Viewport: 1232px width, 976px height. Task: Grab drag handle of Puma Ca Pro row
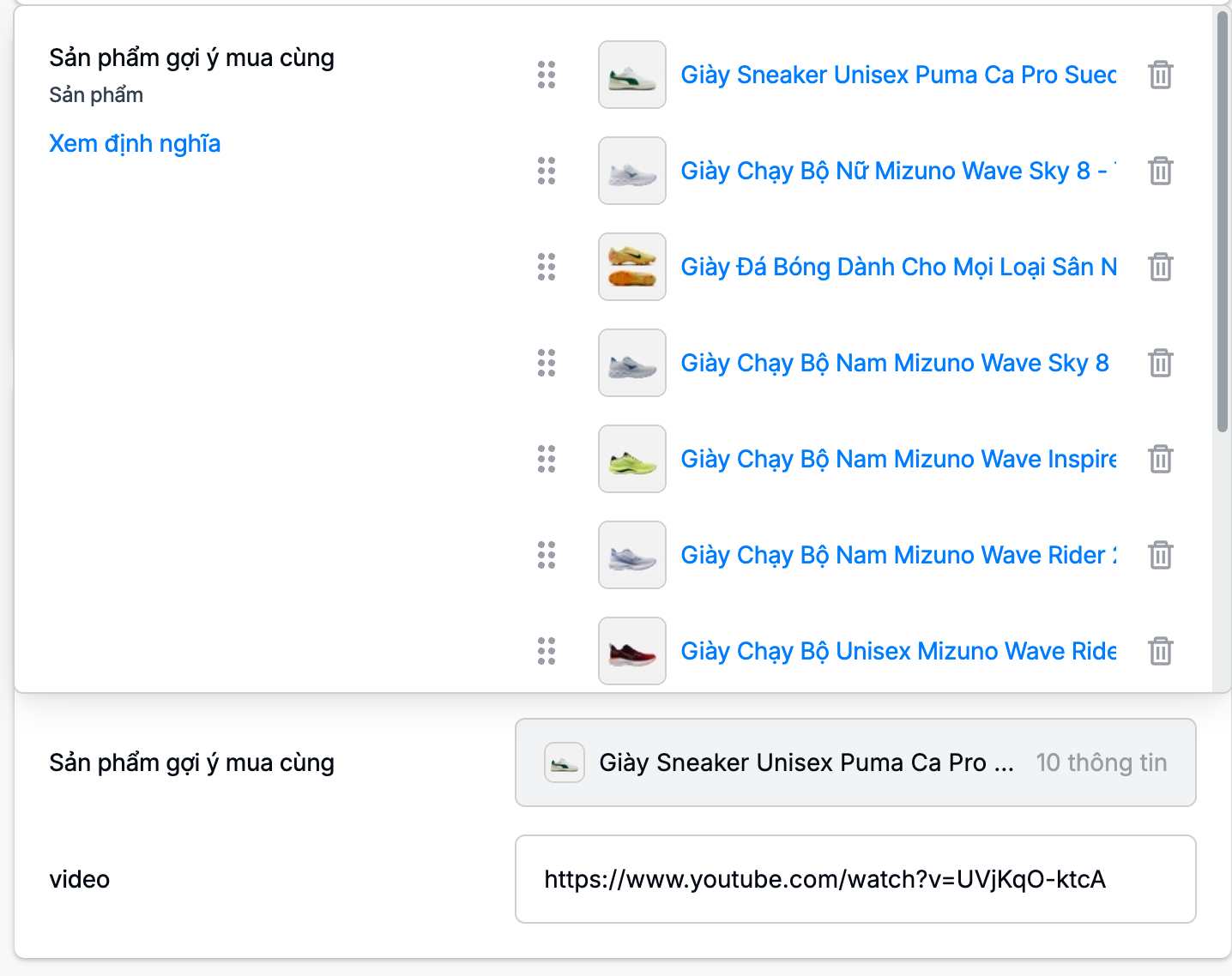click(x=547, y=75)
